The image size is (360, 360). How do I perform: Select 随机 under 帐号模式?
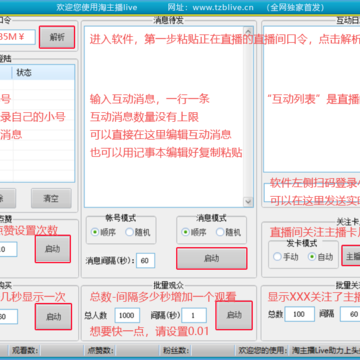tap(138, 232)
